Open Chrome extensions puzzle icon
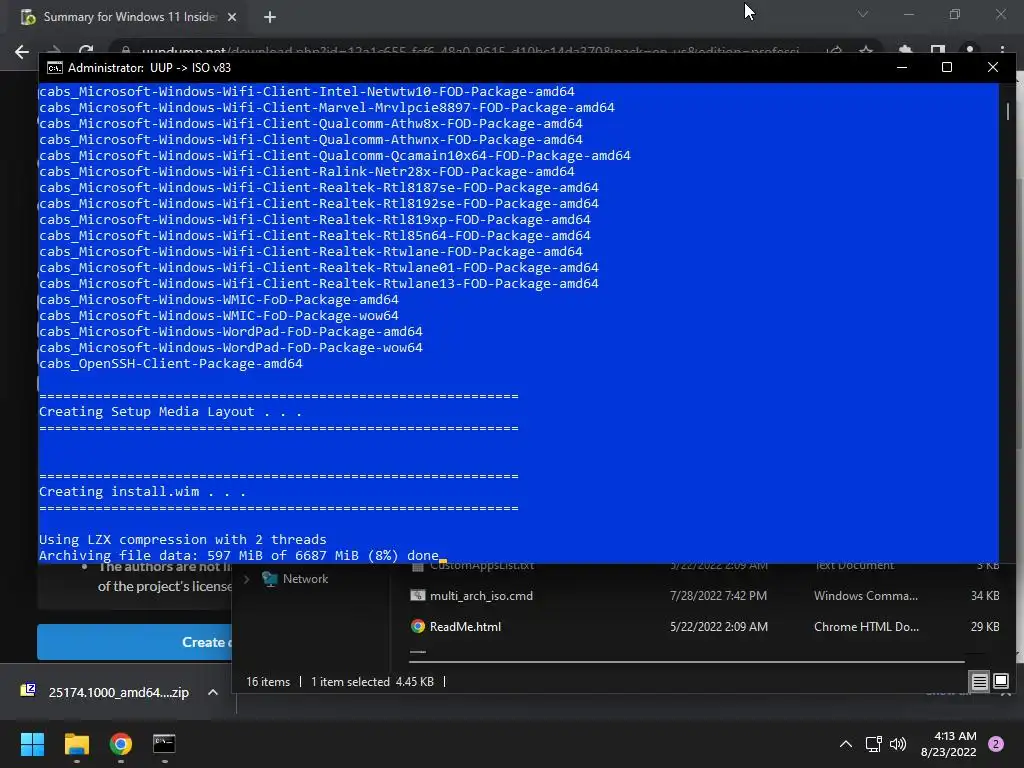1024x768 pixels. (905, 51)
